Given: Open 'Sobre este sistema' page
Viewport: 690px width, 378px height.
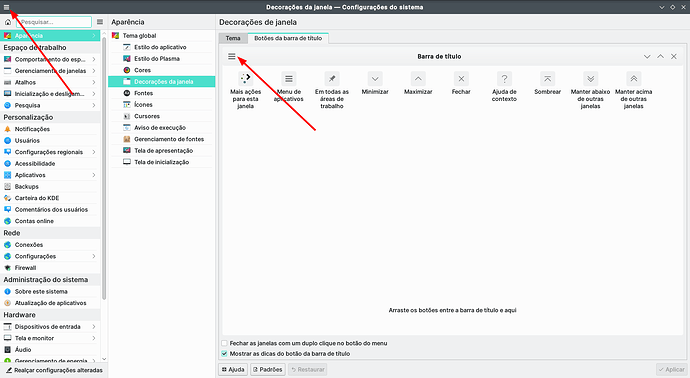Looking at the screenshot, I should pyautogui.click(x=50, y=291).
